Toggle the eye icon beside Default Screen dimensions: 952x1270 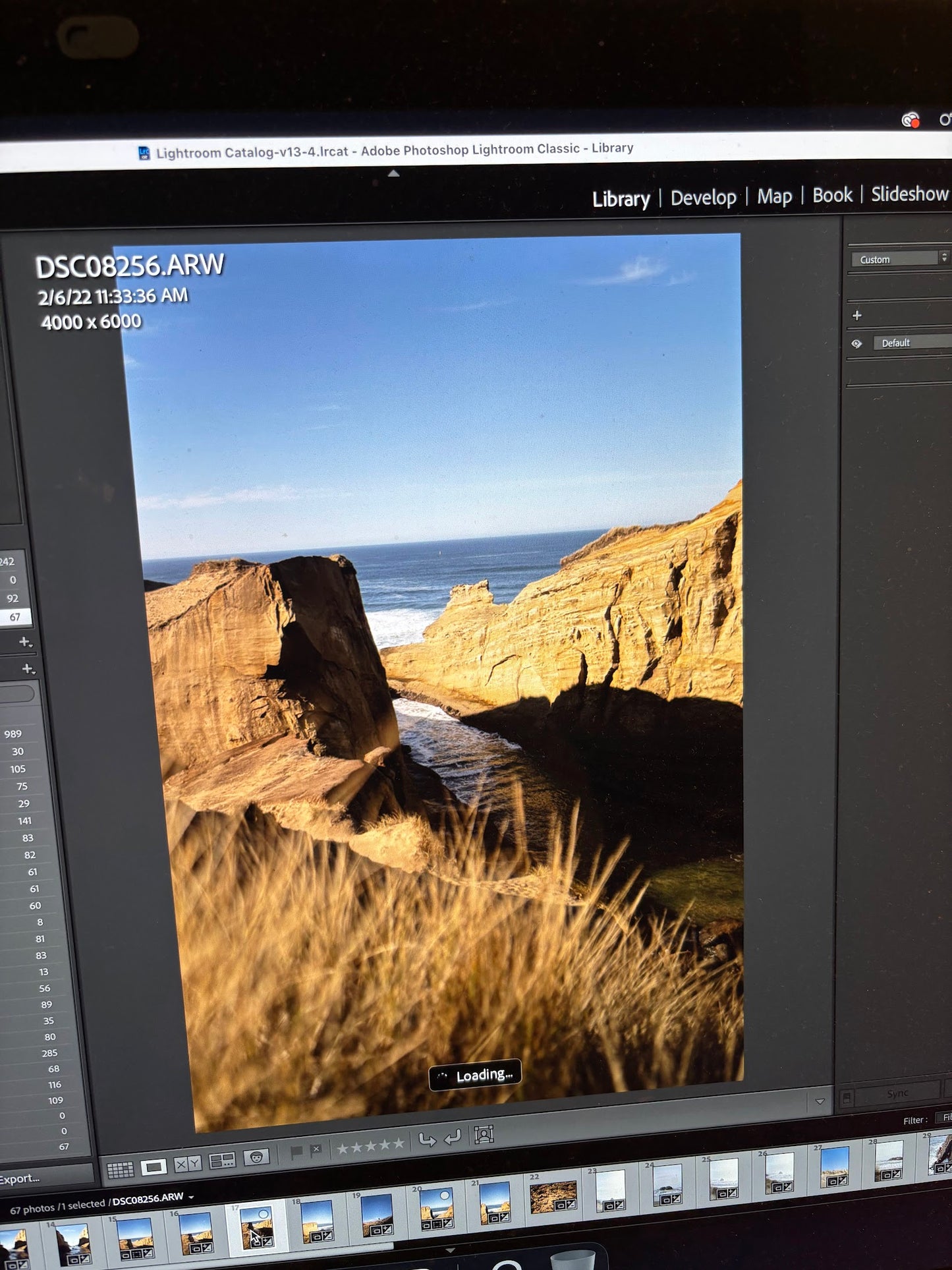click(x=856, y=344)
